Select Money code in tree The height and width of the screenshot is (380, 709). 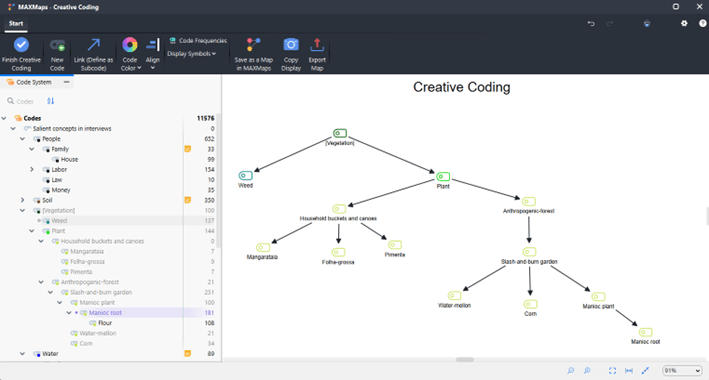tap(61, 190)
